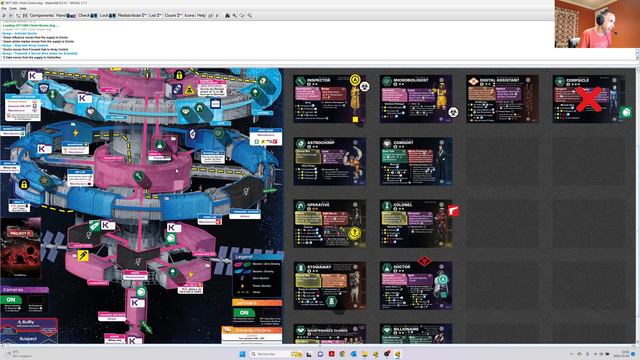Click the zoom in magnifier icon
Image resolution: width=640 pixels, height=360 pixels.
pyautogui.click(x=235, y=16)
